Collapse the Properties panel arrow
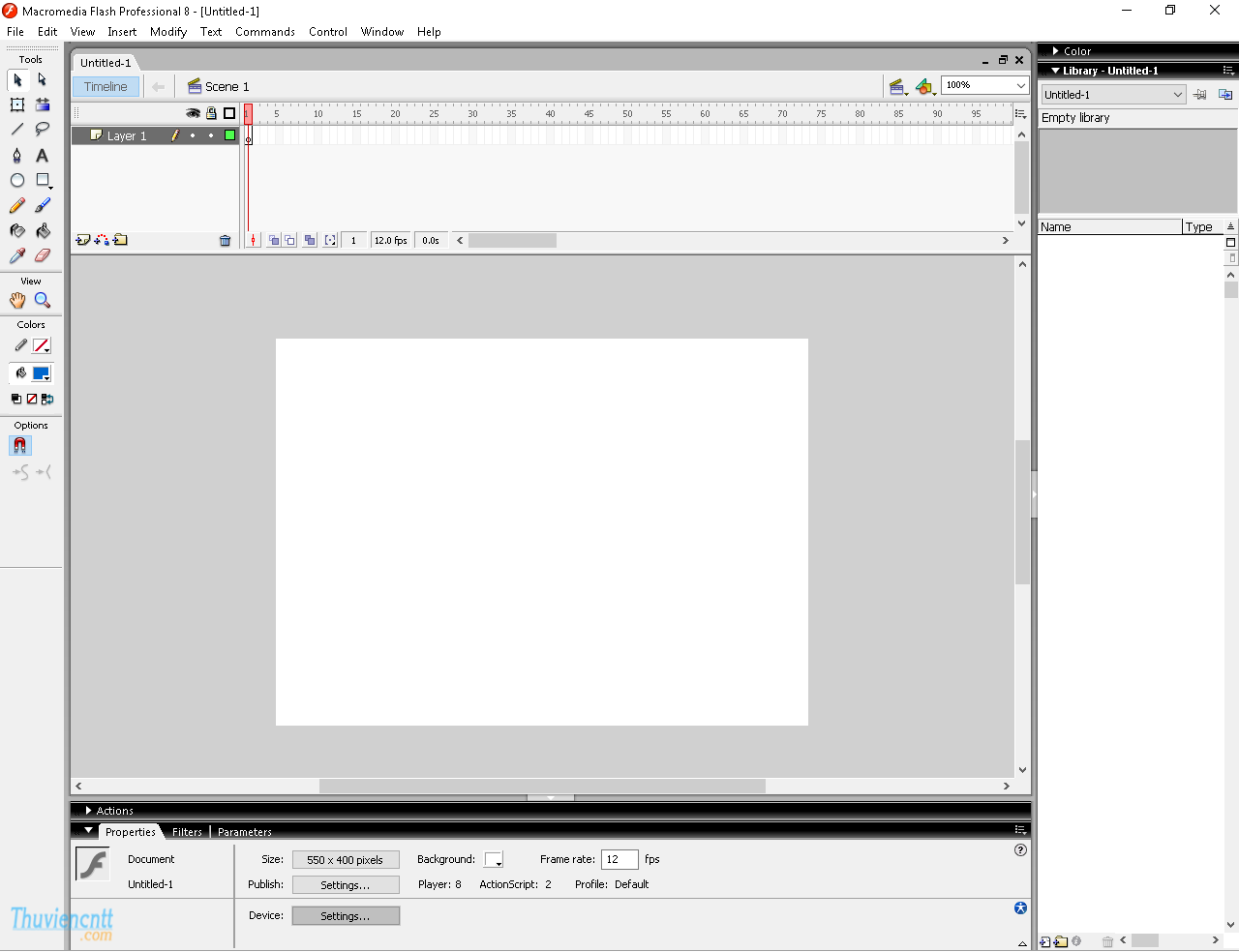Screen dimensions: 1239x952 pyautogui.click(x=89, y=830)
